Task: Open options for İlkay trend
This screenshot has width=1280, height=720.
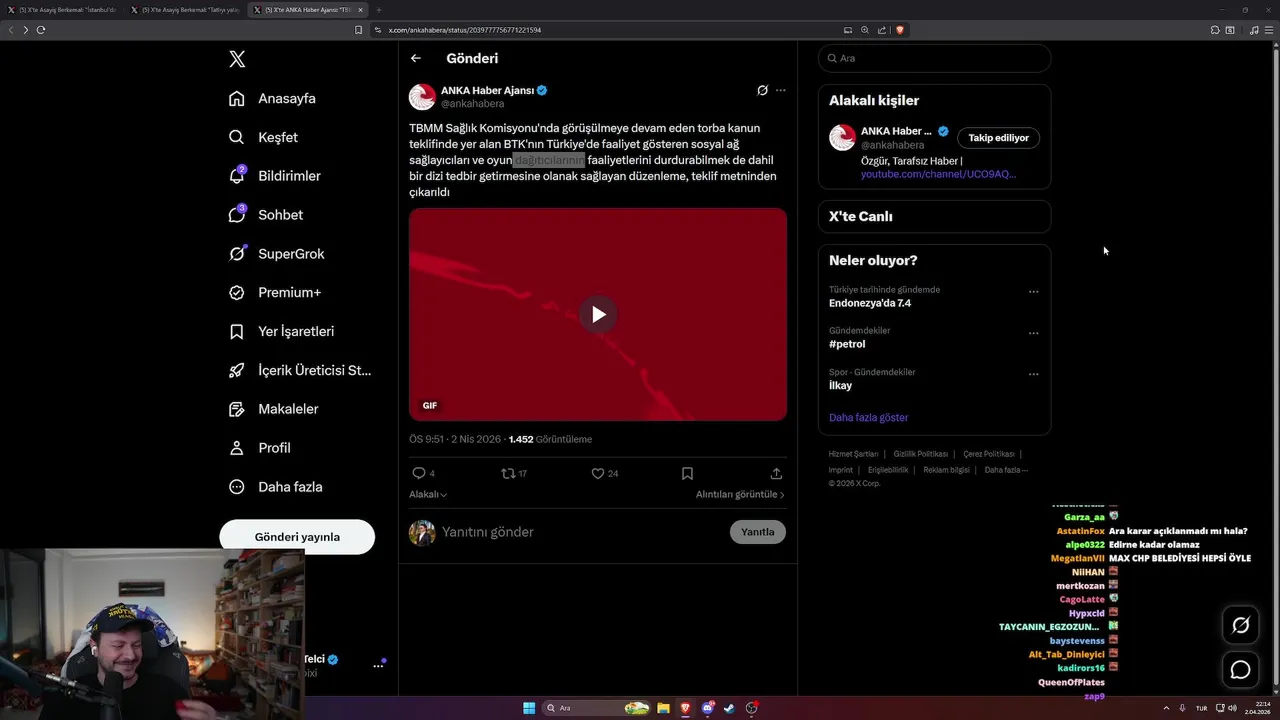Action: (x=1033, y=374)
